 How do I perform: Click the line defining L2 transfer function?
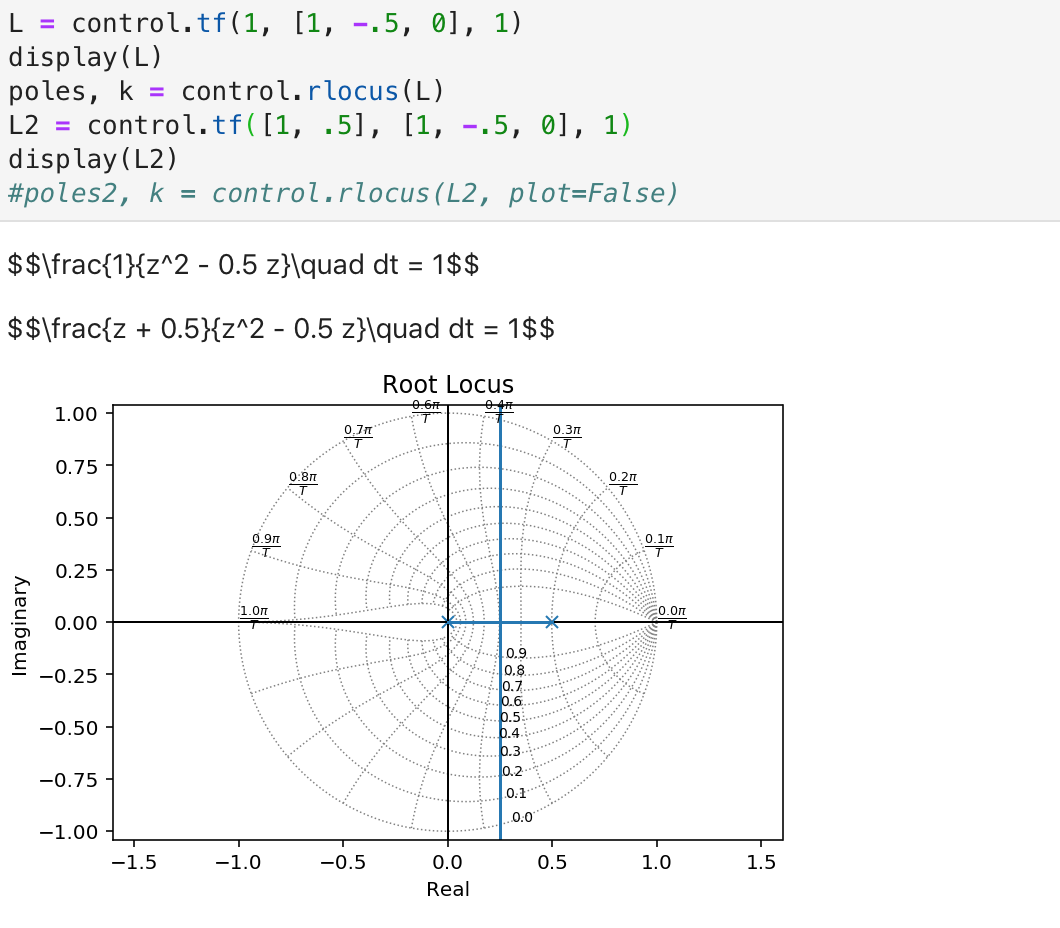point(320,125)
